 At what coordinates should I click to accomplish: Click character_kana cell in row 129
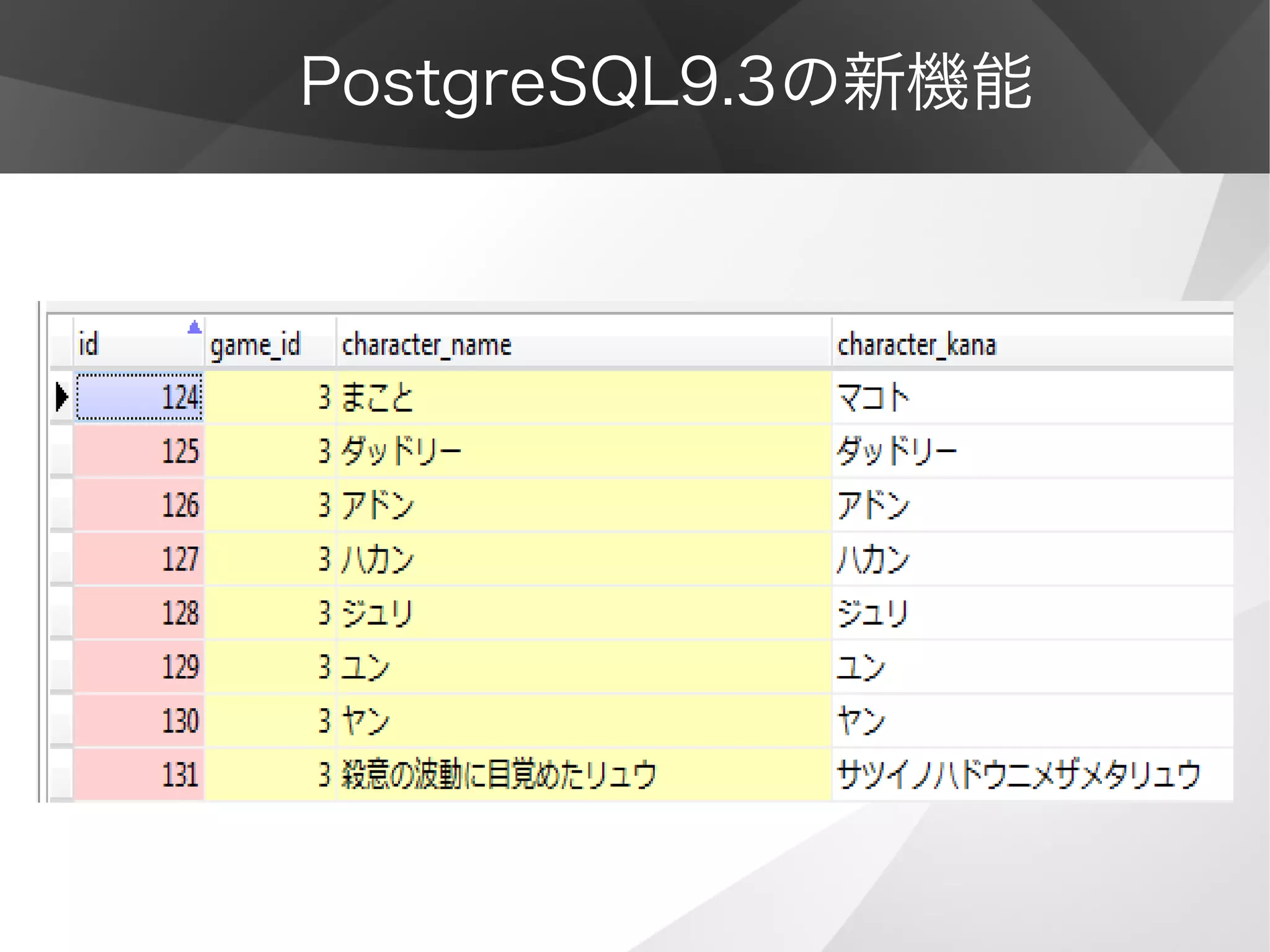1032,667
